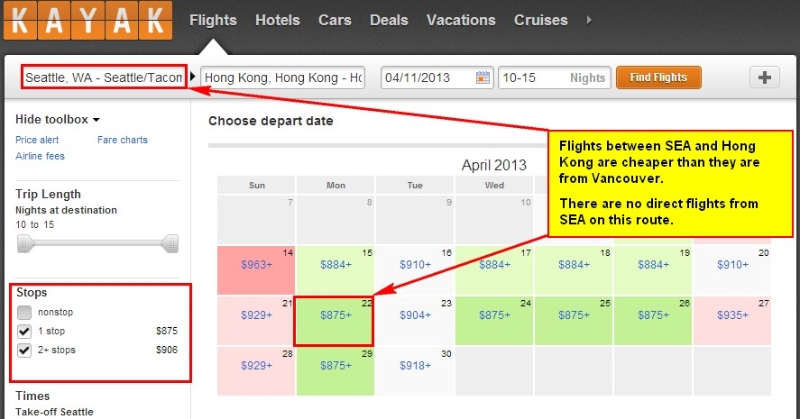800x419 pixels.
Task: Enable the nonstop checkbox
Action: [x=24, y=312]
